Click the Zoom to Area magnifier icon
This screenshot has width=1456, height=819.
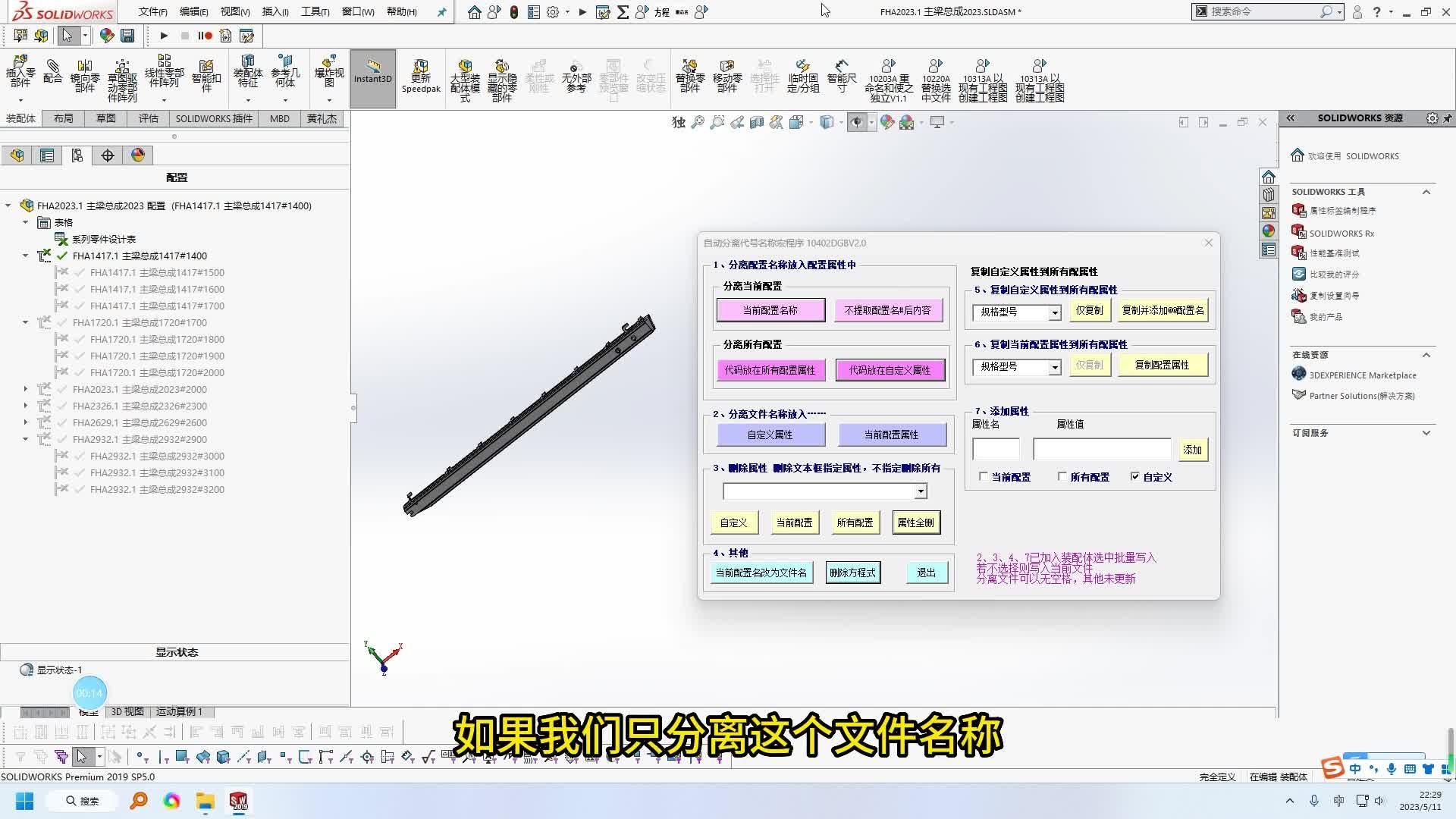(x=717, y=122)
